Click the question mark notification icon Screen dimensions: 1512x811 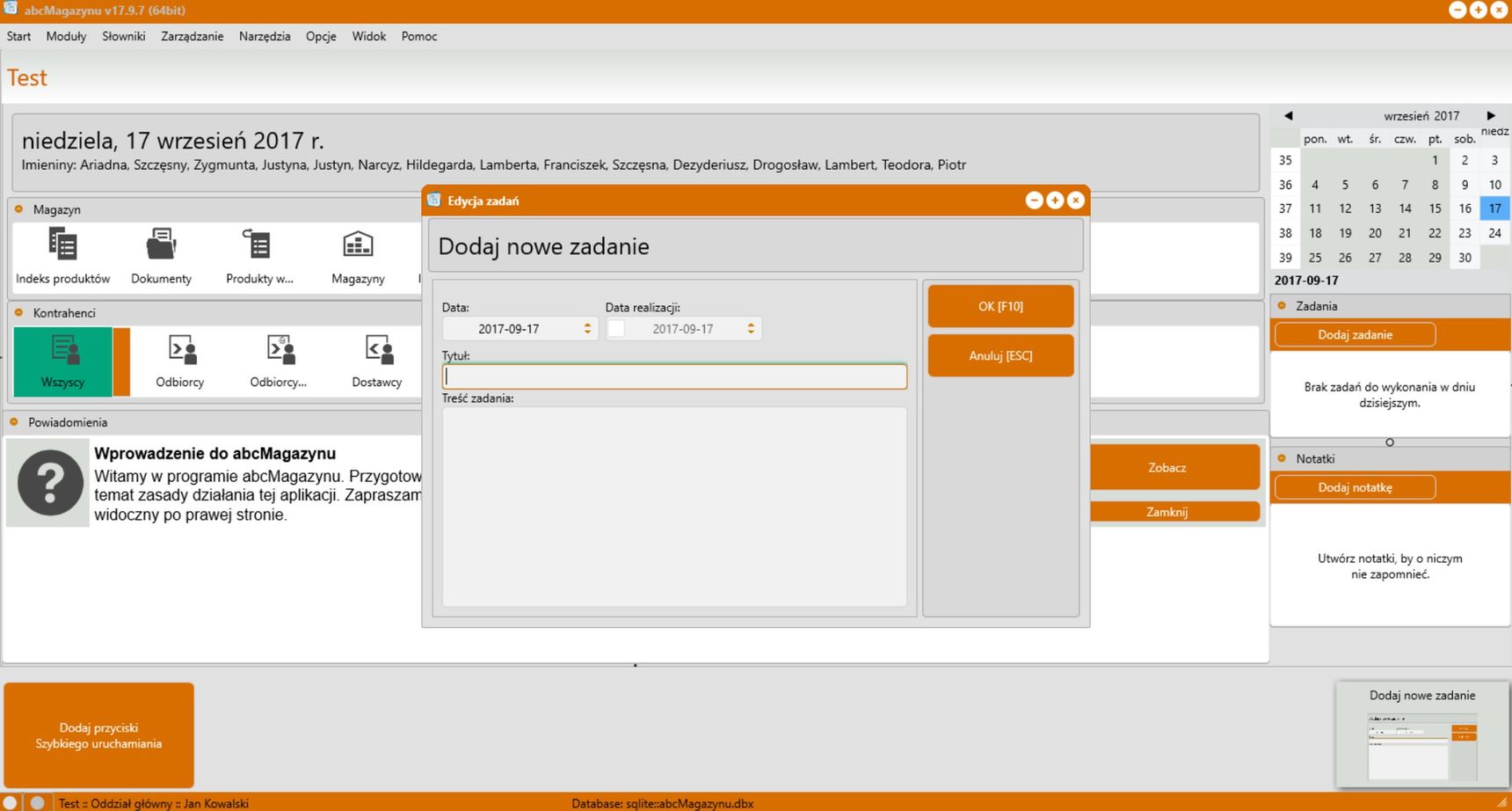click(x=49, y=483)
